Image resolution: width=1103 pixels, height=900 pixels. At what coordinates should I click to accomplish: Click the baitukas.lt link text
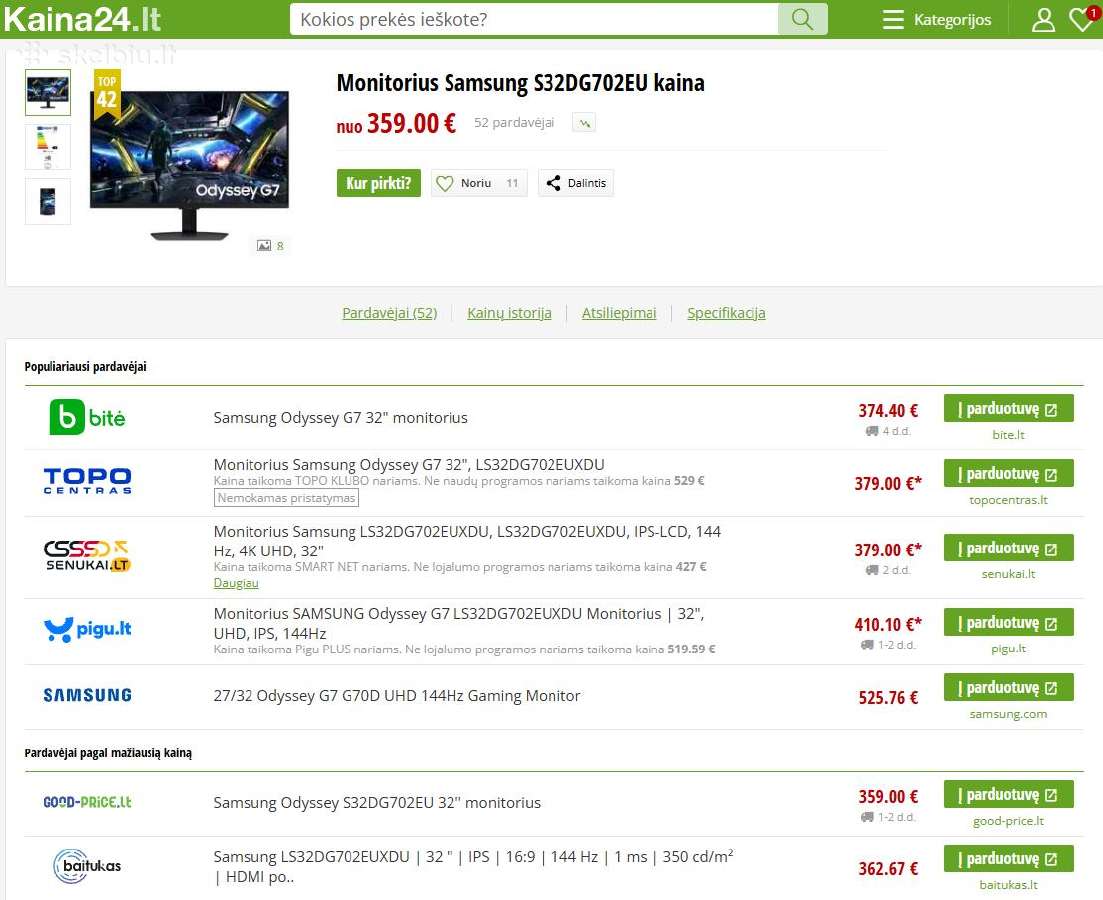coord(1009,885)
